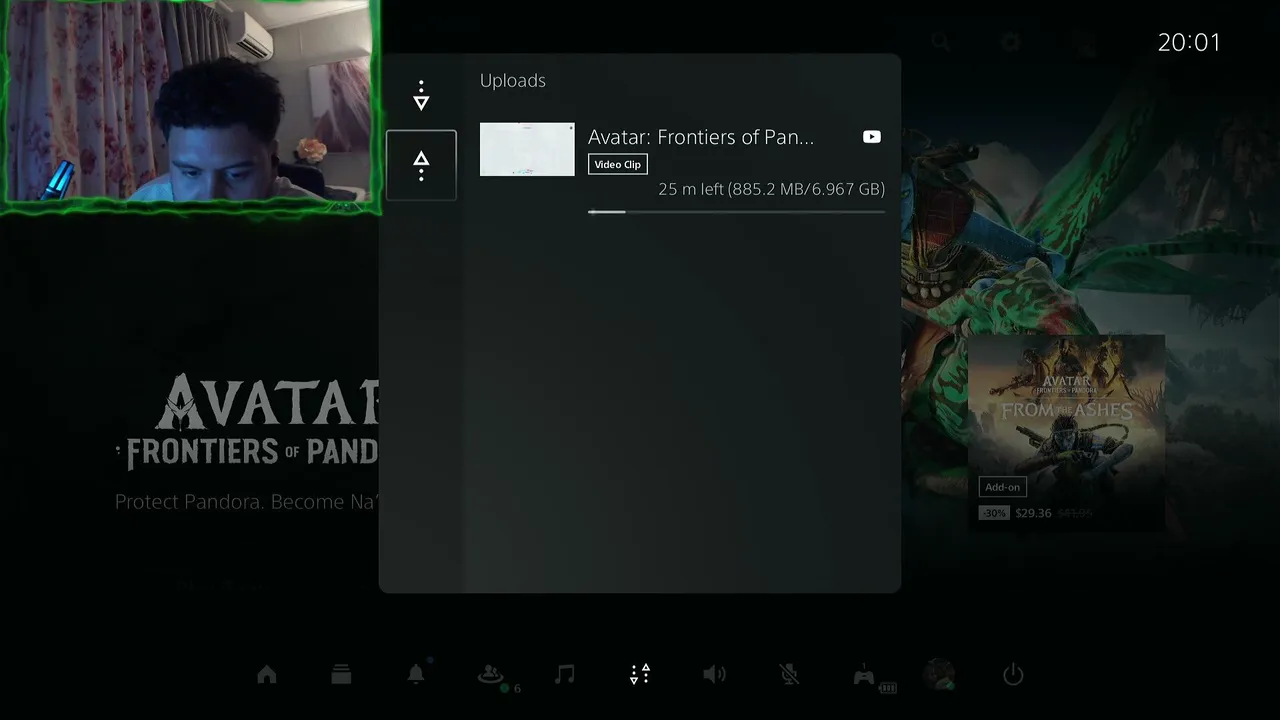Screen dimensions: 1280x720
Task: Open the Power icon
Action: [x=1013, y=675]
